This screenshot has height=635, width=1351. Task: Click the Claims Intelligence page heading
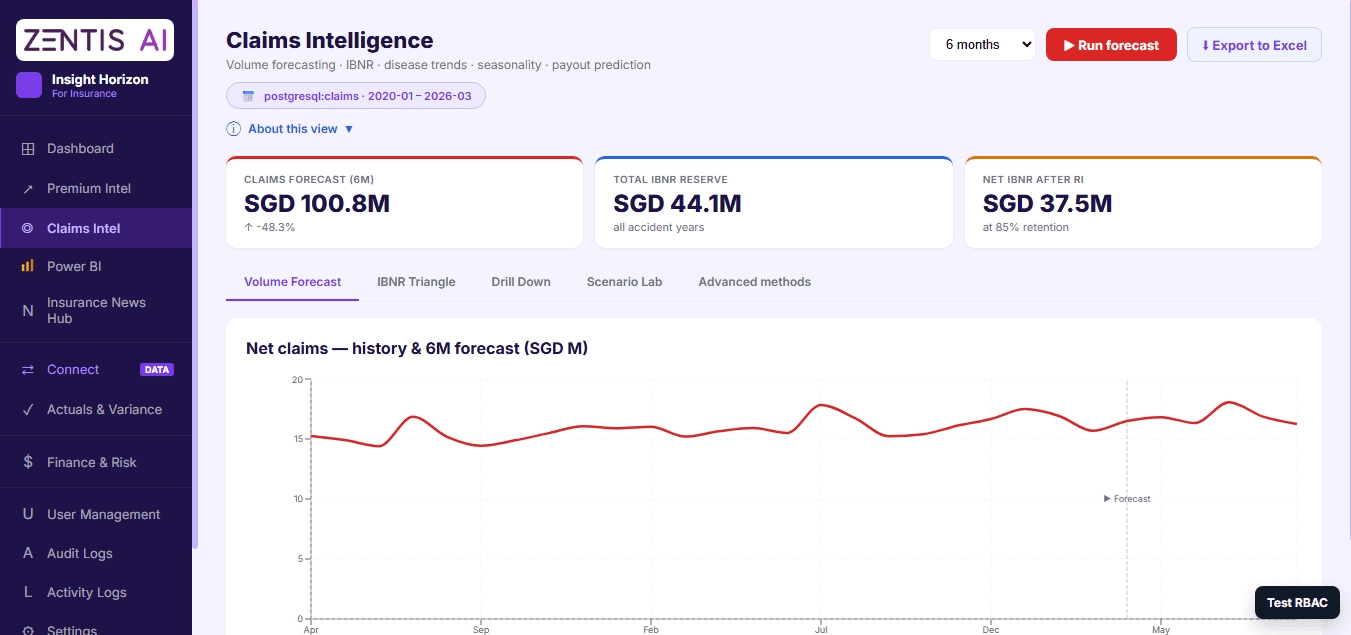(330, 41)
